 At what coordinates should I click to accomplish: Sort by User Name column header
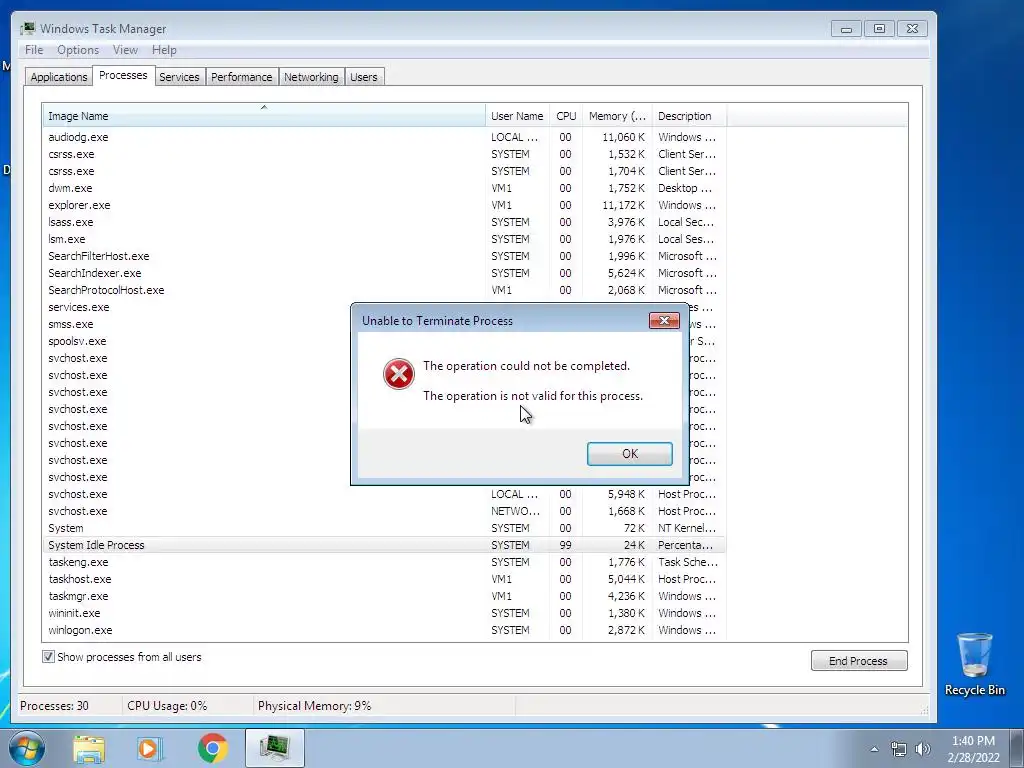(x=517, y=116)
